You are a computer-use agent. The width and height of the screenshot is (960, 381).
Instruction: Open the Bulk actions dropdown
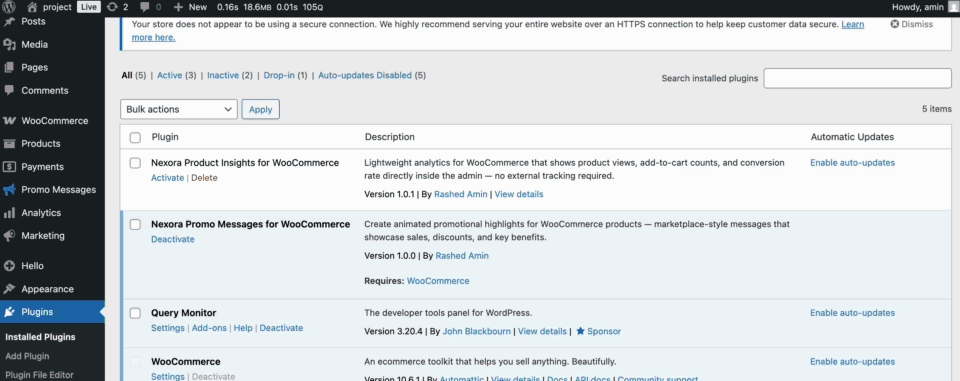[x=179, y=109]
